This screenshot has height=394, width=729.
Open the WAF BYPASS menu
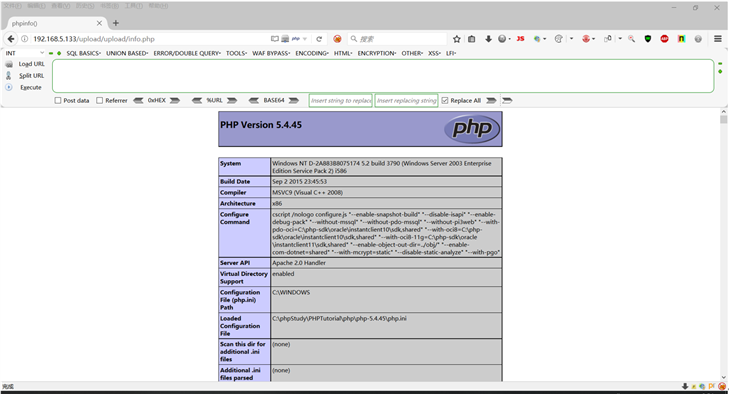[x=271, y=53]
